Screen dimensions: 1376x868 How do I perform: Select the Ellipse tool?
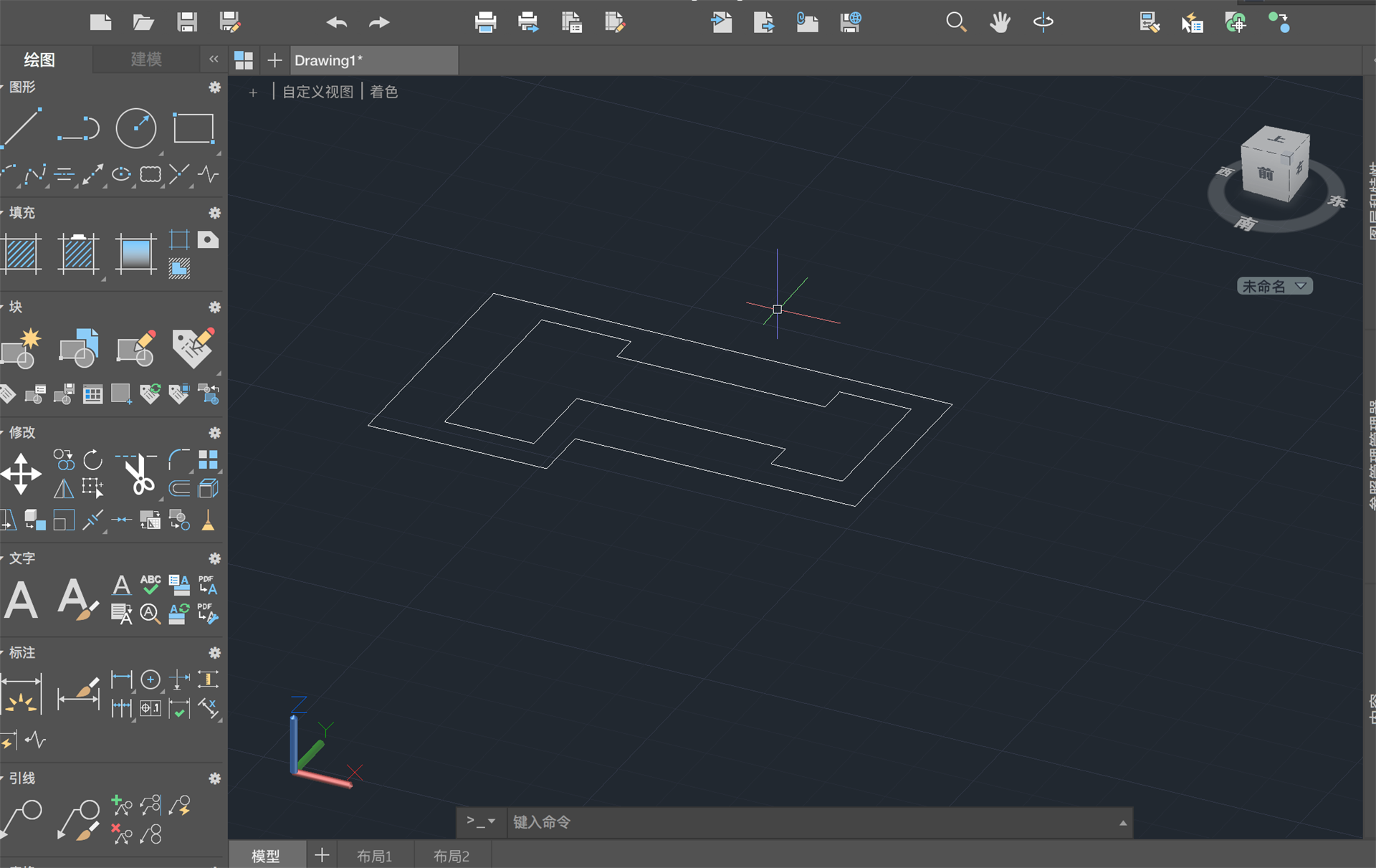[x=122, y=174]
